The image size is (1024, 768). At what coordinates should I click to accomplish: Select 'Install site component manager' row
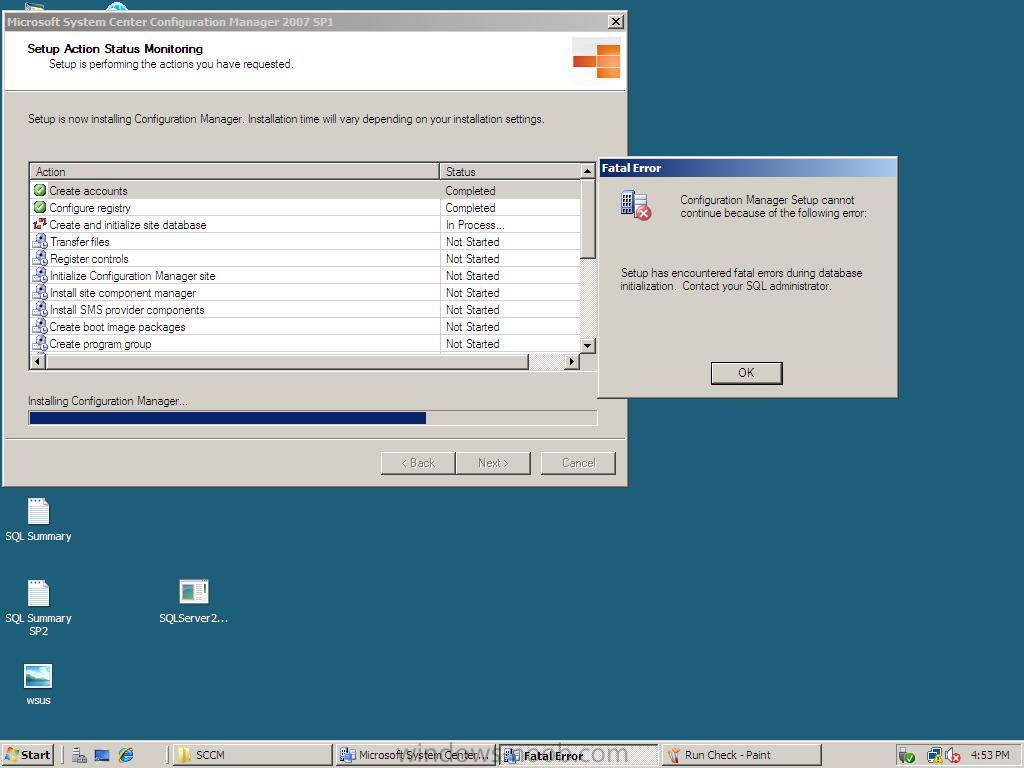305,293
